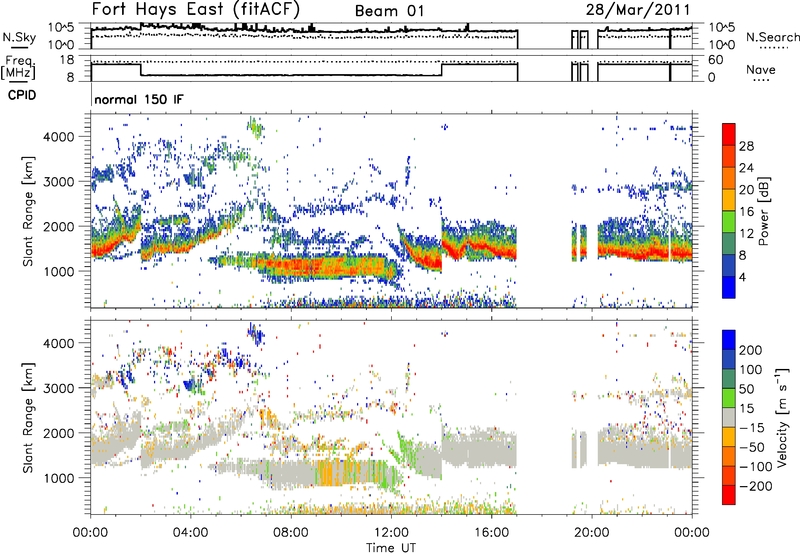
Task: Click velocity scale value '200'
Action: [x=751, y=350]
